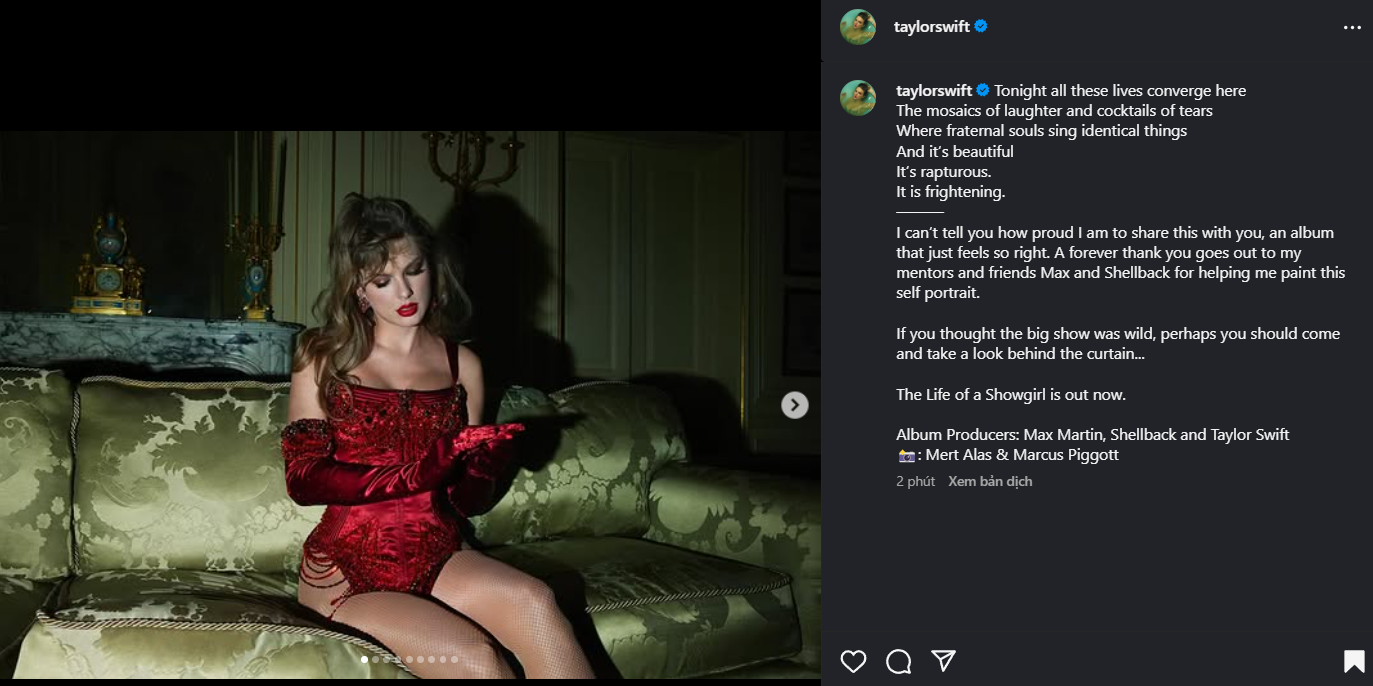Image resolution: width=1373 pixels, height=686 pixels.
Task: Like the post with the heart icon
Action: pos(853,661)
